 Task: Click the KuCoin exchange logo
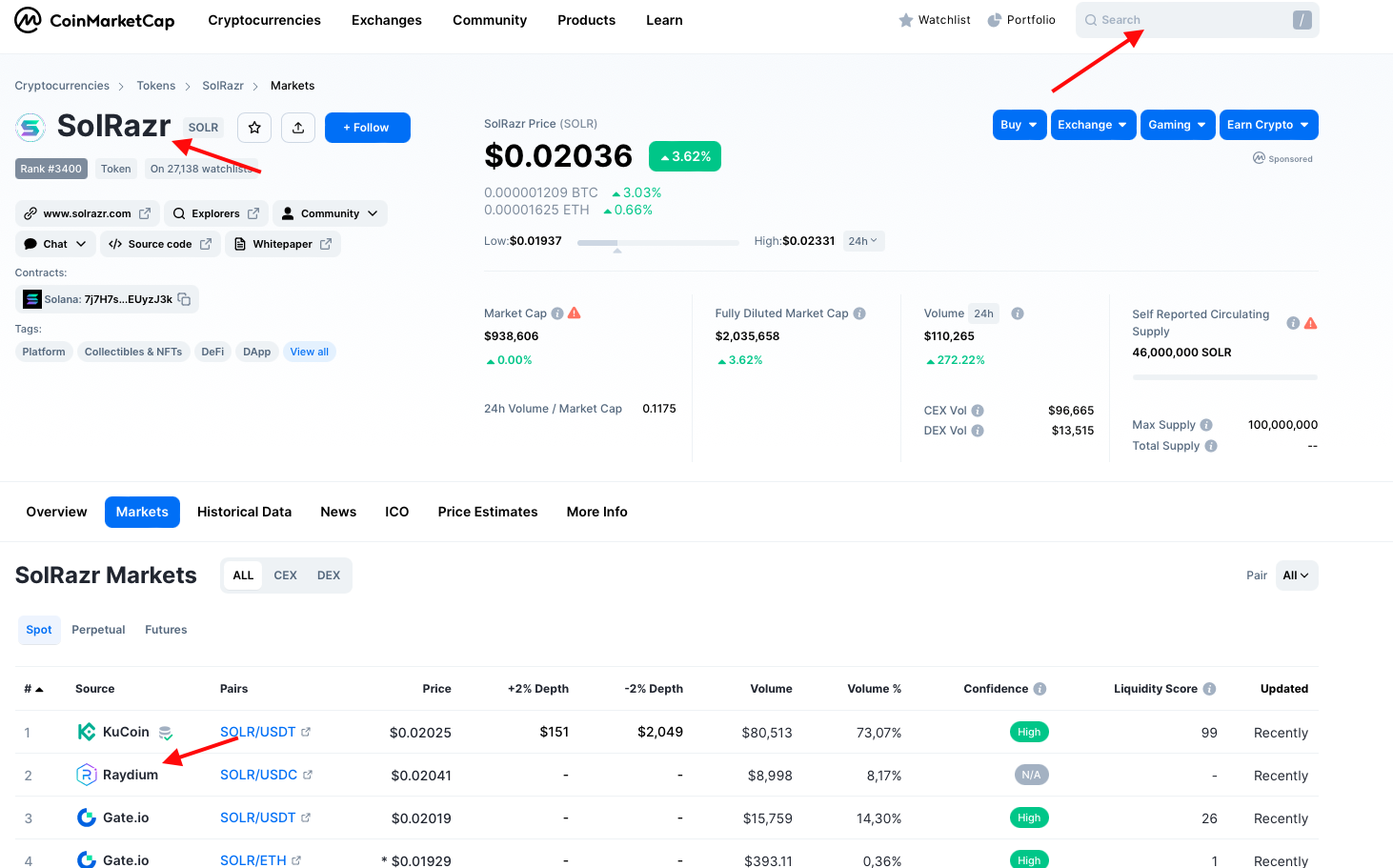[x=87, y=732]
